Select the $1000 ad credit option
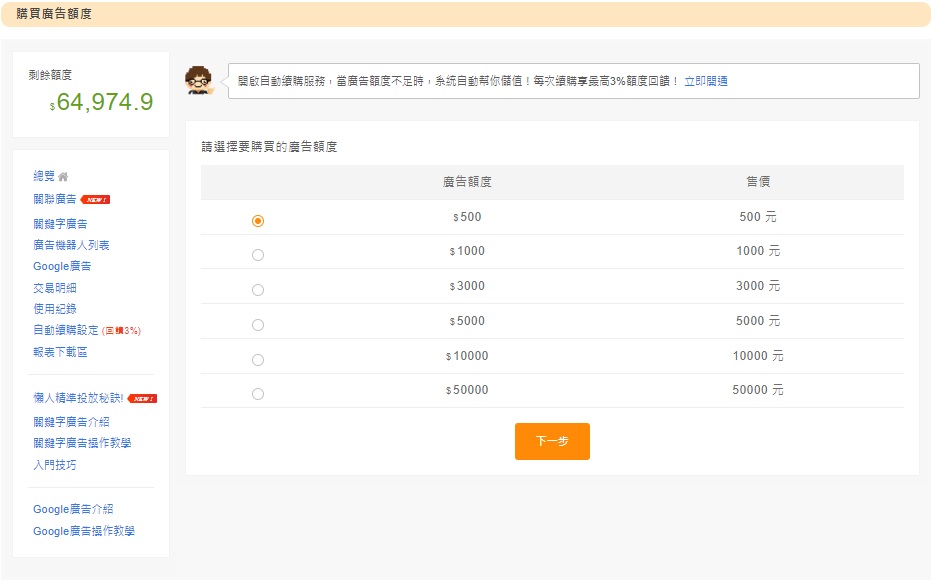 258,255
